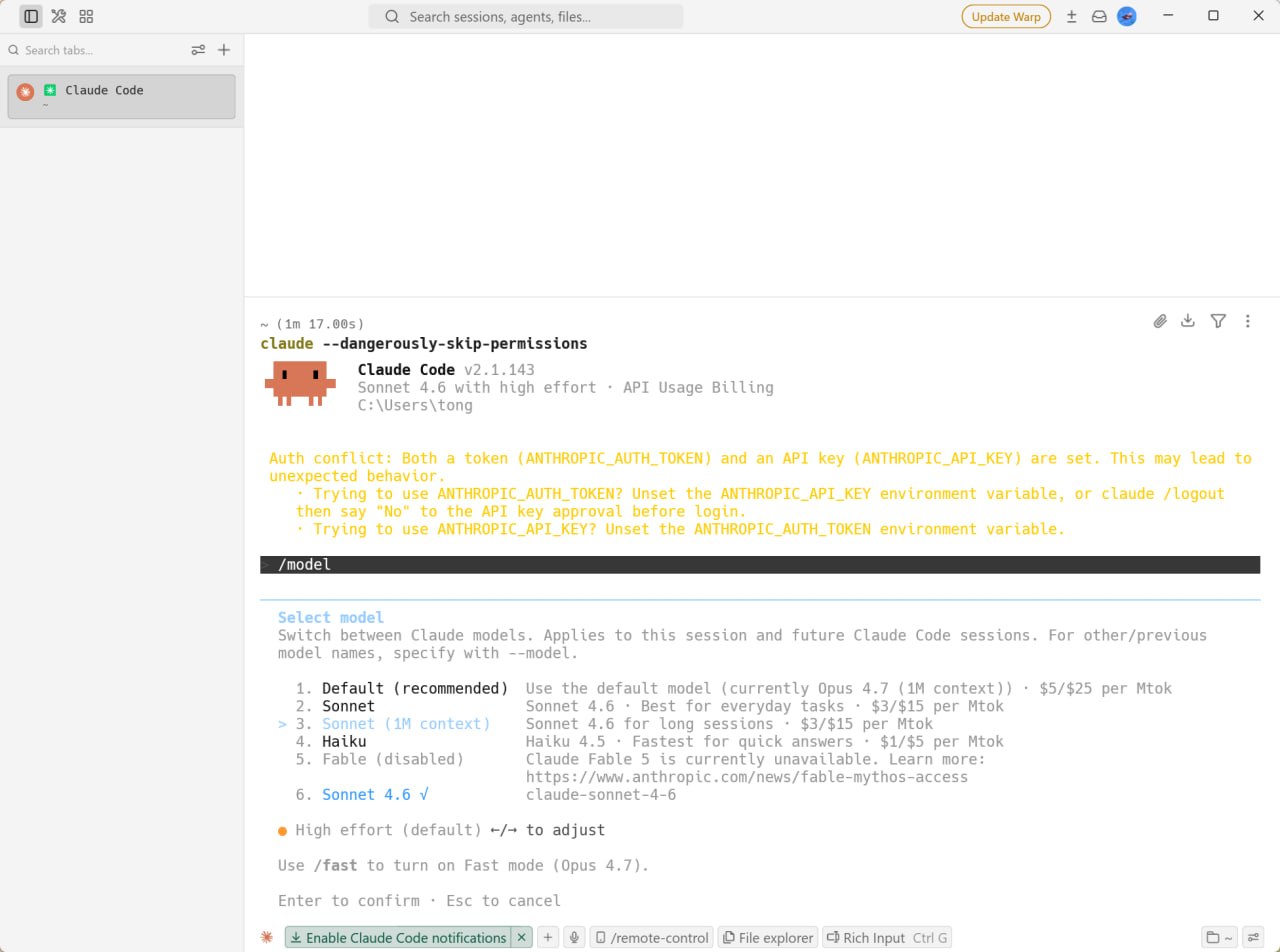Screen dimensions: 1280x952
Task: Dismiss the notifications chip with X
Action: point(521,937)
